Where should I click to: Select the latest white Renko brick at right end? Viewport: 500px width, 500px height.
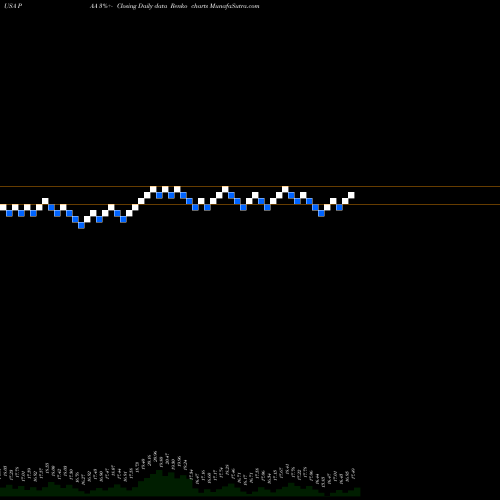coord(351,195)
